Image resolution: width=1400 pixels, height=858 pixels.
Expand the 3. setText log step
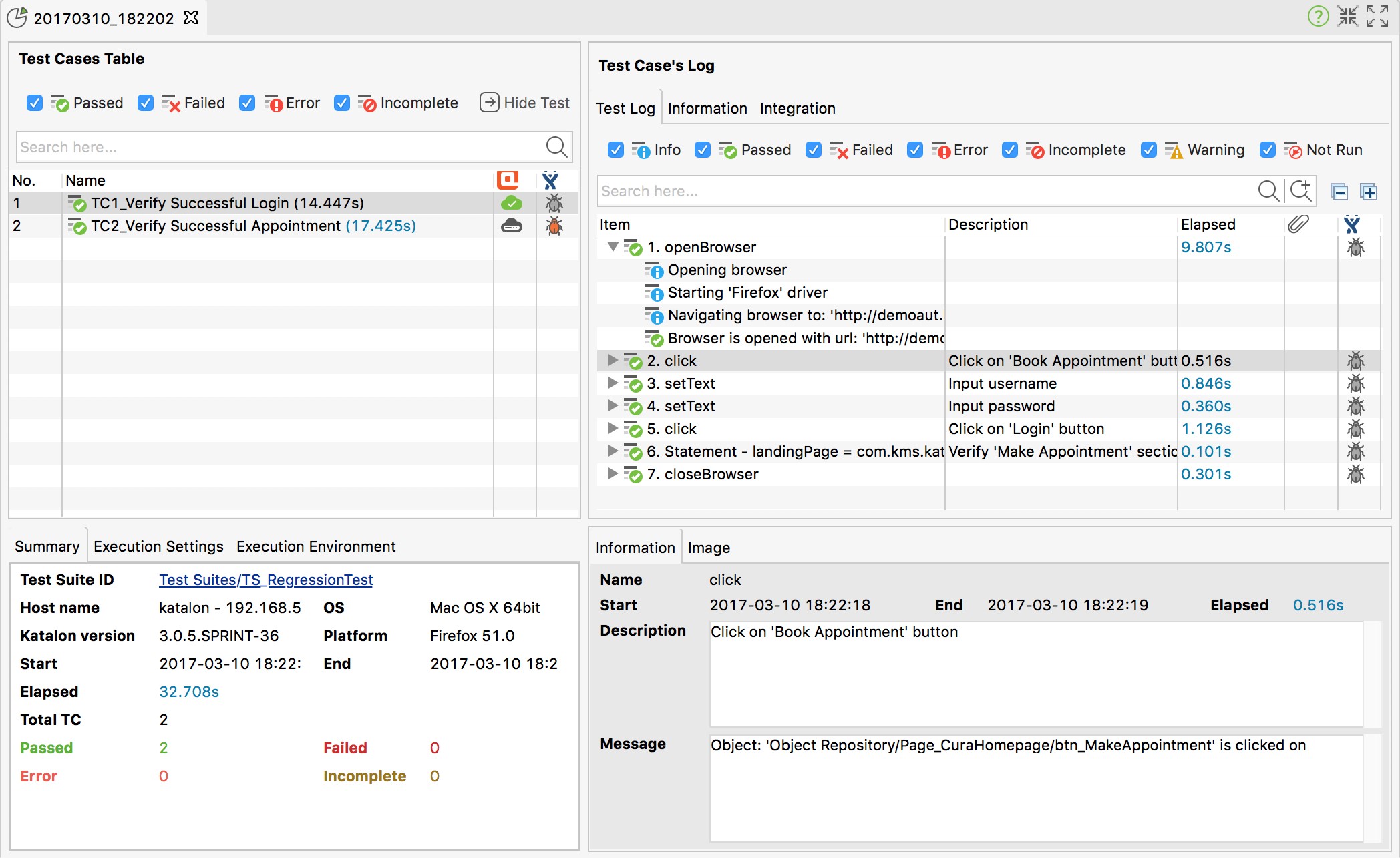pos(612,383)
